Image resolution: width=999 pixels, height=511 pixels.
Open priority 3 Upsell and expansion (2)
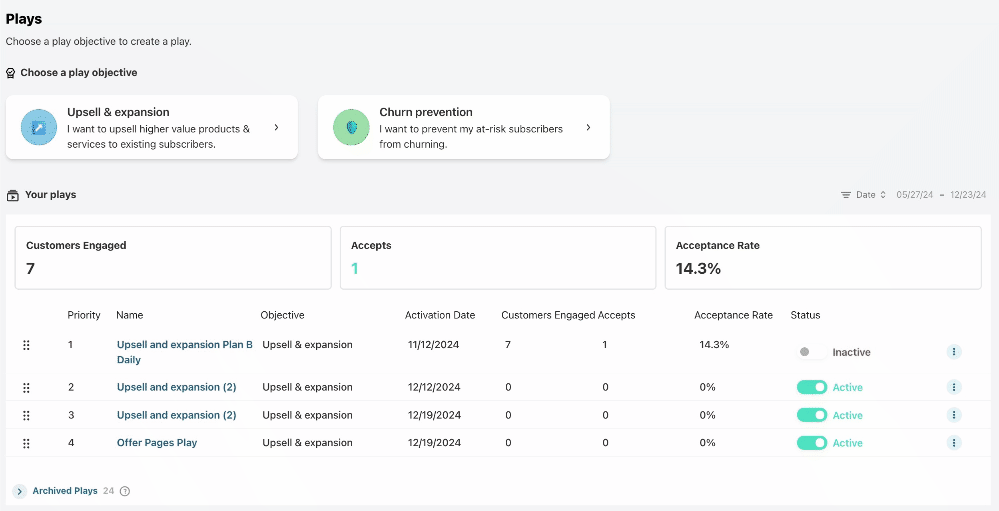pyautogui.click(x=176, y=415)
